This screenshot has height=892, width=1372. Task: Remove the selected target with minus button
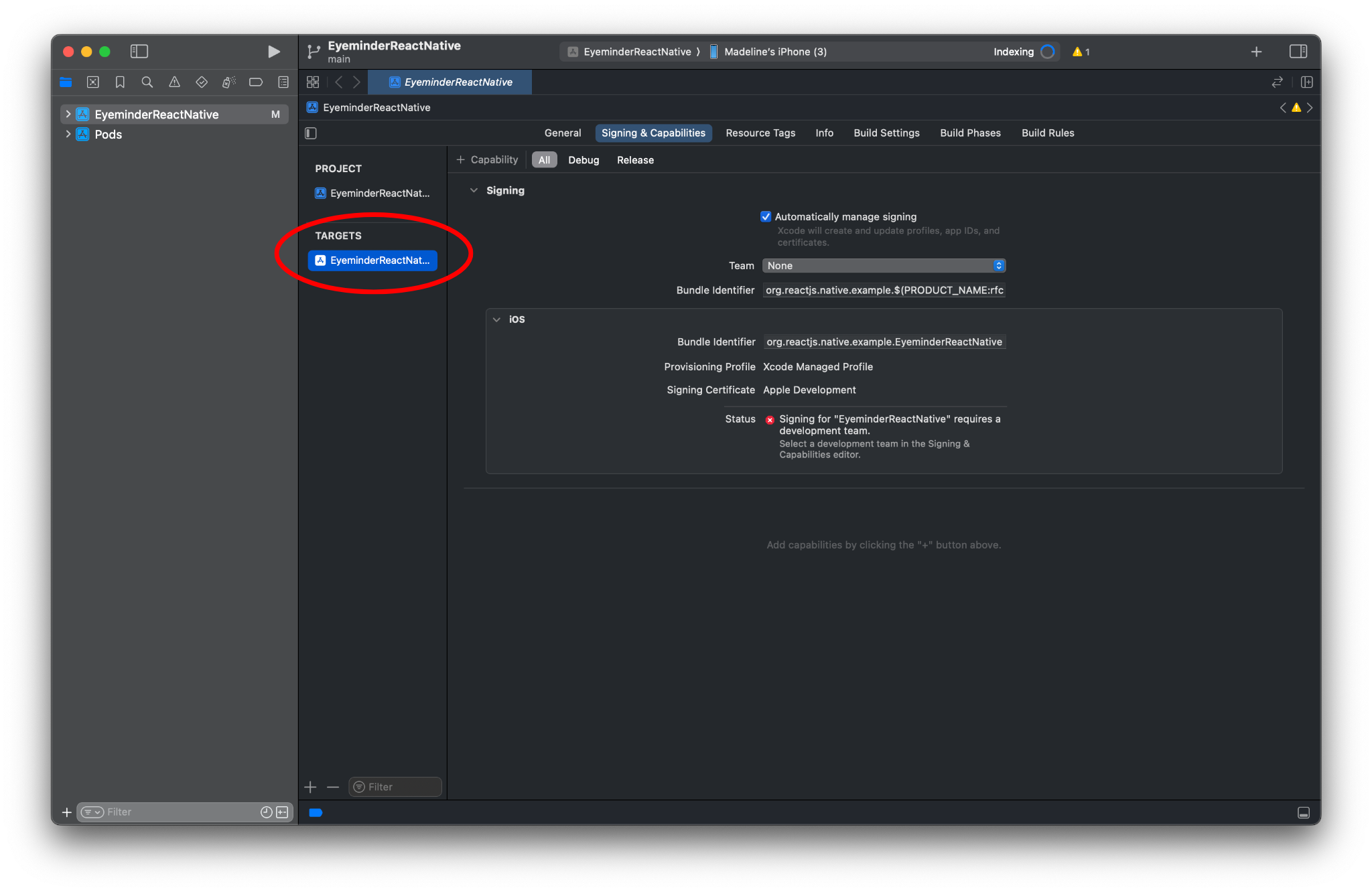click(333, 787)
